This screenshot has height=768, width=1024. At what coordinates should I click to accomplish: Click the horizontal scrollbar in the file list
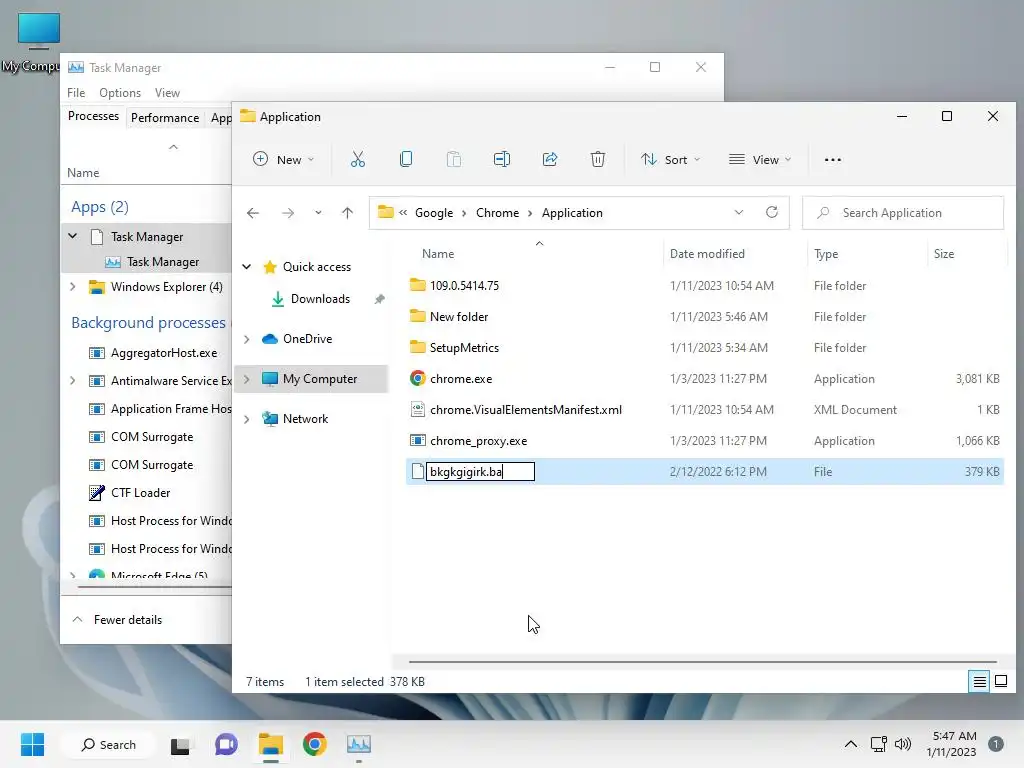(702, 662)
